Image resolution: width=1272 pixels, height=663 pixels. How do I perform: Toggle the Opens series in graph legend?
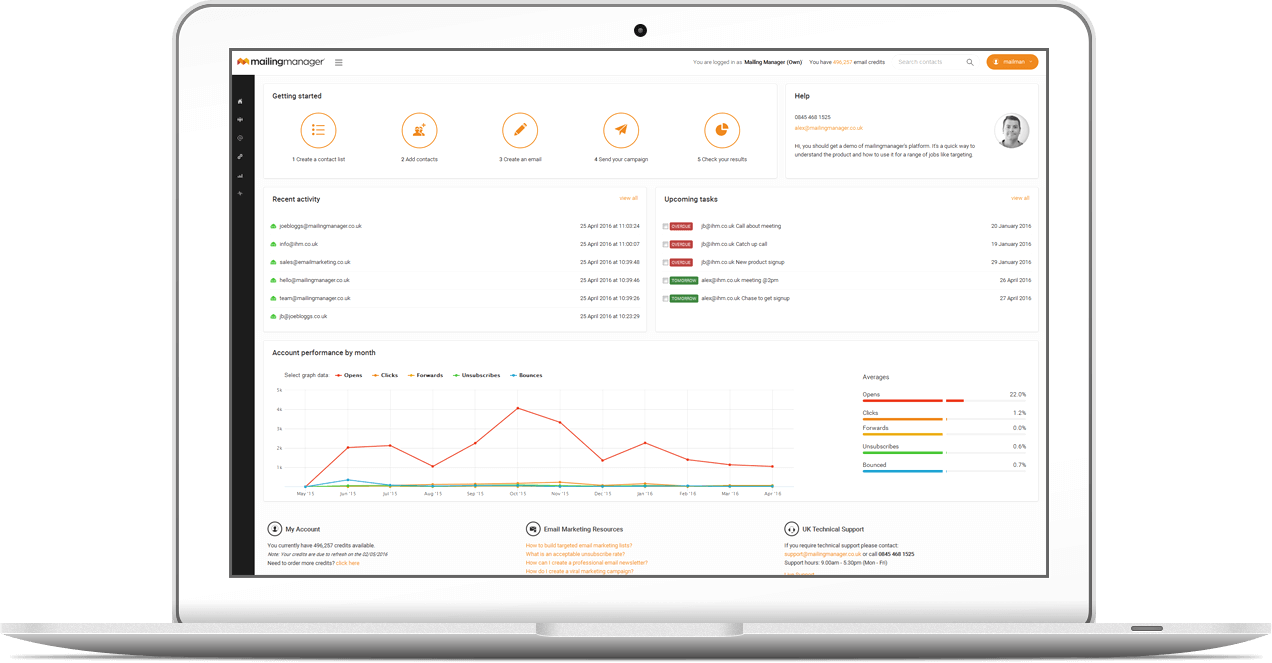[x=349, y=375]
